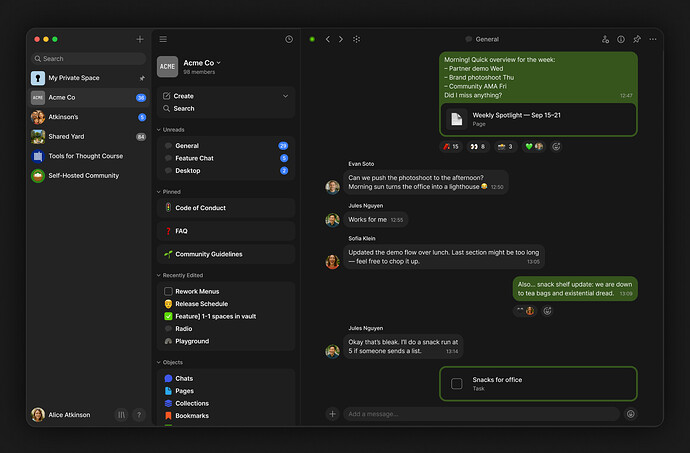The image size is (690, 453).
Task: Collapse the Pinned section
Action: tap(159, 191)
